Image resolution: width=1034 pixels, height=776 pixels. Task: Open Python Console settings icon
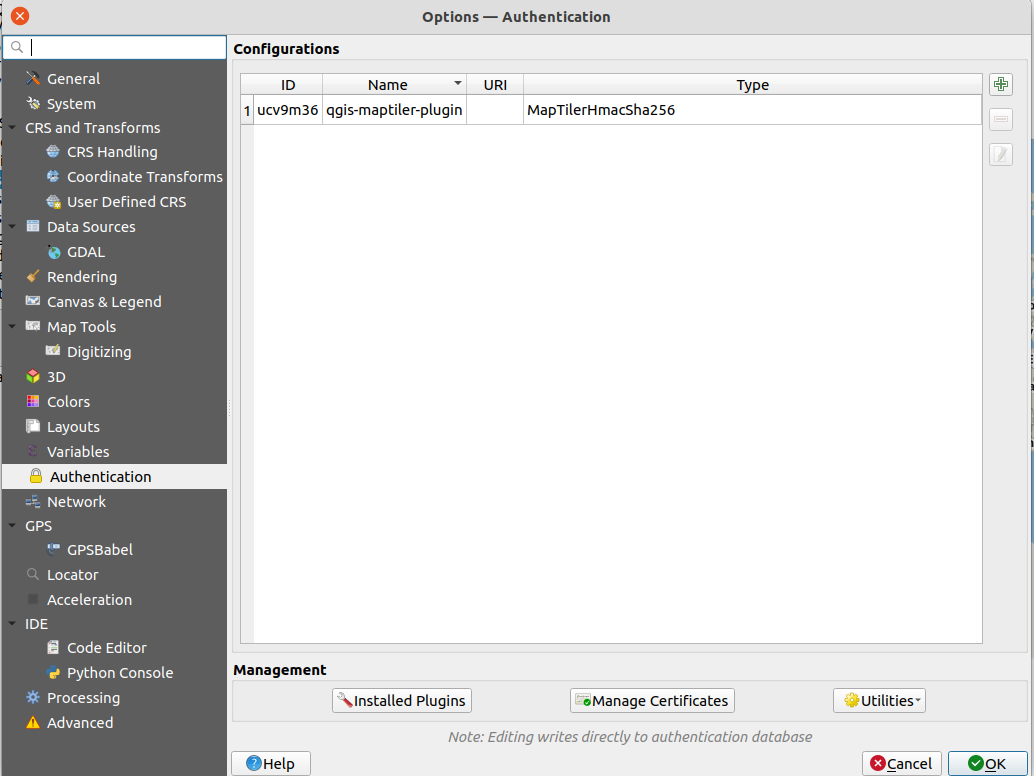click(53, 673)
